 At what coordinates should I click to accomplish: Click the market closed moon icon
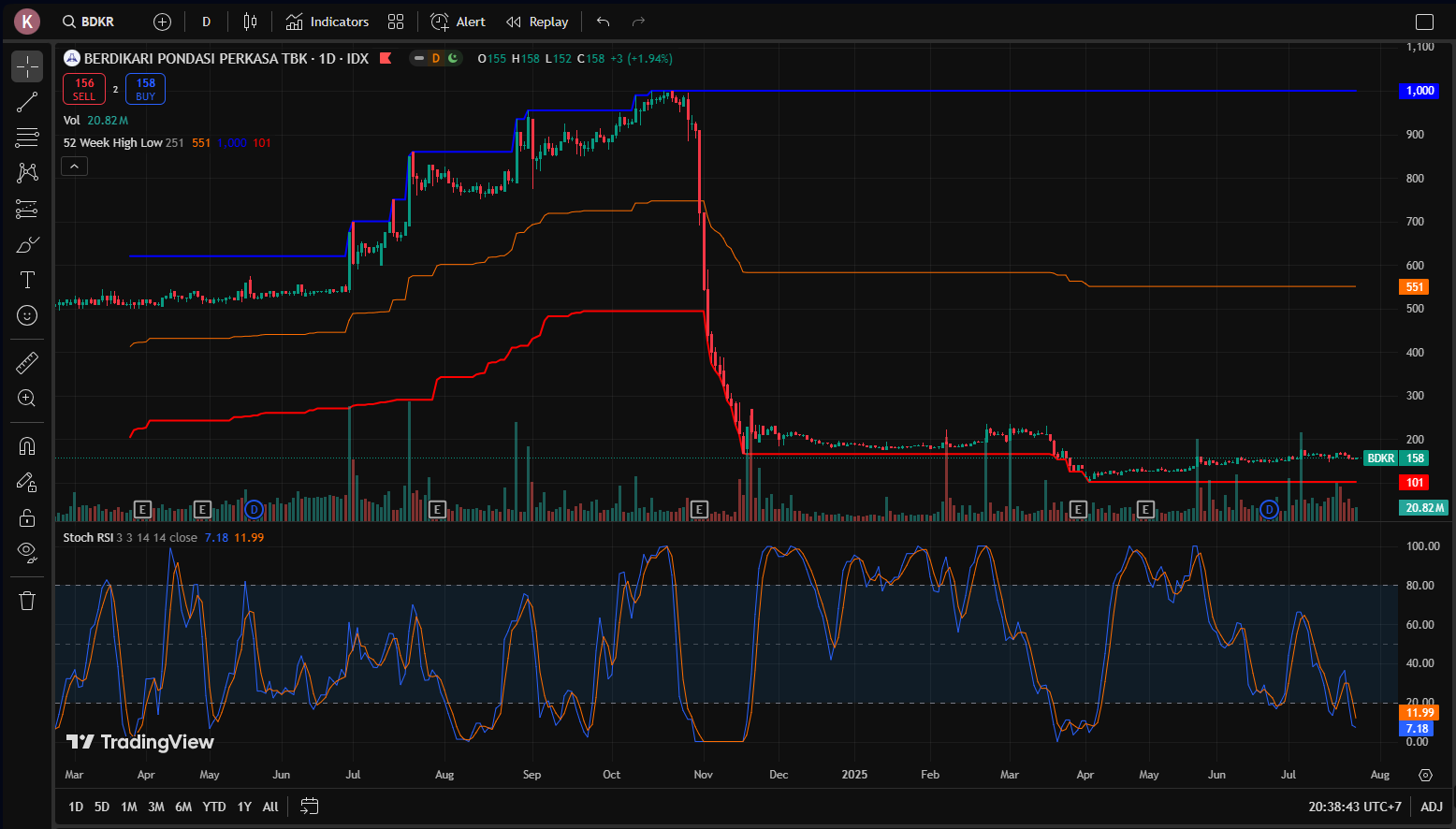click(453, 58)
